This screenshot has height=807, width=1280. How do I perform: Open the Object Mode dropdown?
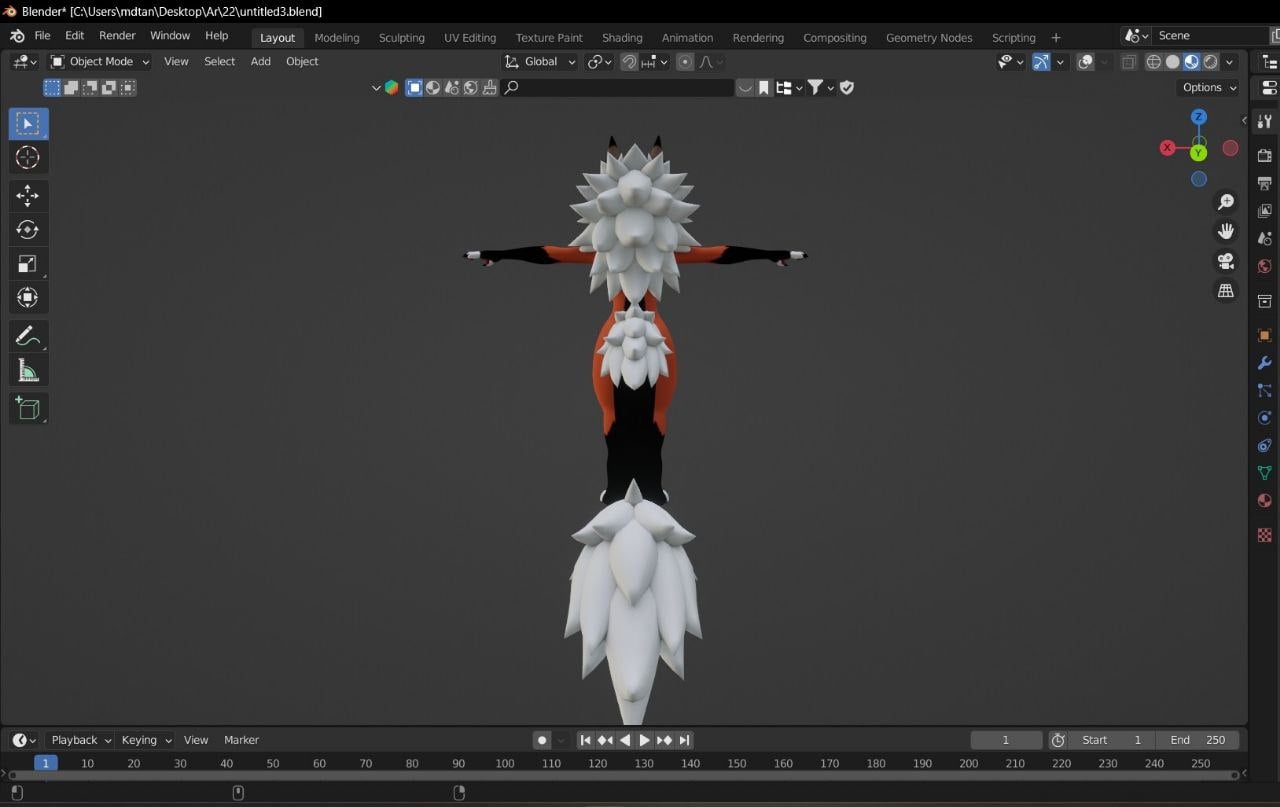(100, 62)
